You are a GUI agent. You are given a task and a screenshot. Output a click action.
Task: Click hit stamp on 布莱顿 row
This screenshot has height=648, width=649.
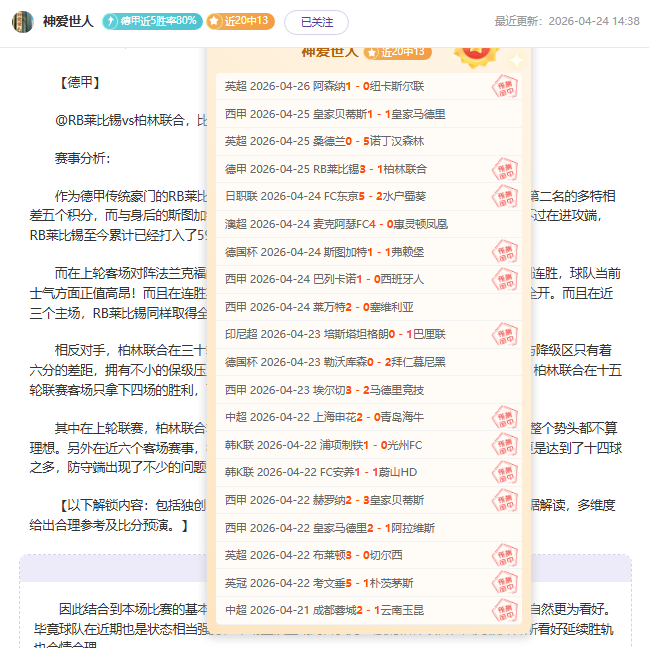505,555
